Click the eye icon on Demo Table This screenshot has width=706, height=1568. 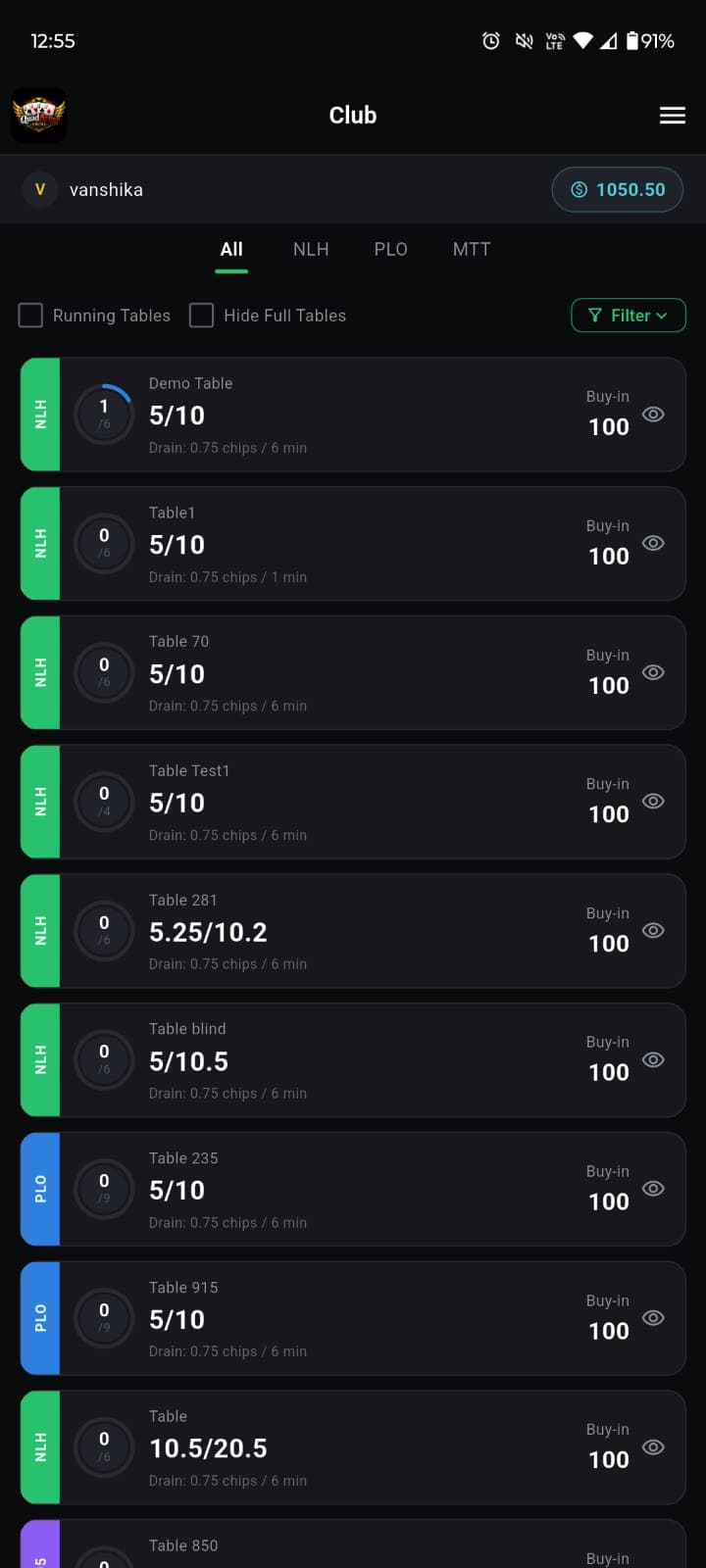653,415
